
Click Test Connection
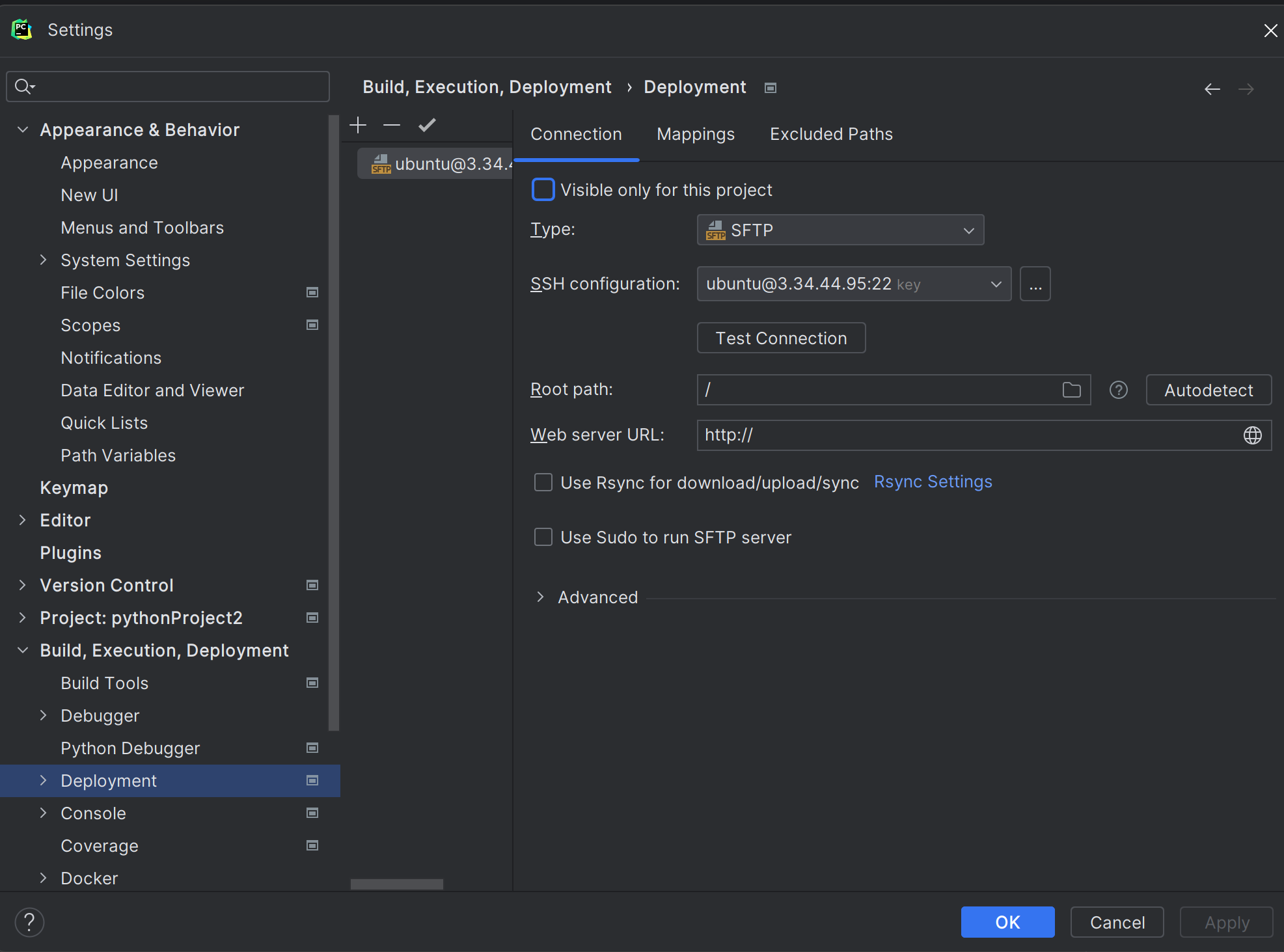point(781,338)
